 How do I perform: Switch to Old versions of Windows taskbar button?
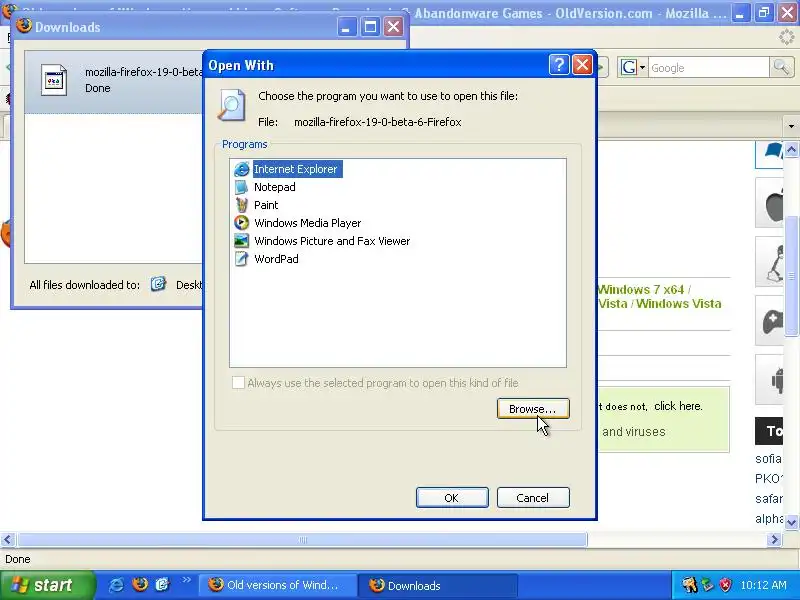(x=278, y=585)
